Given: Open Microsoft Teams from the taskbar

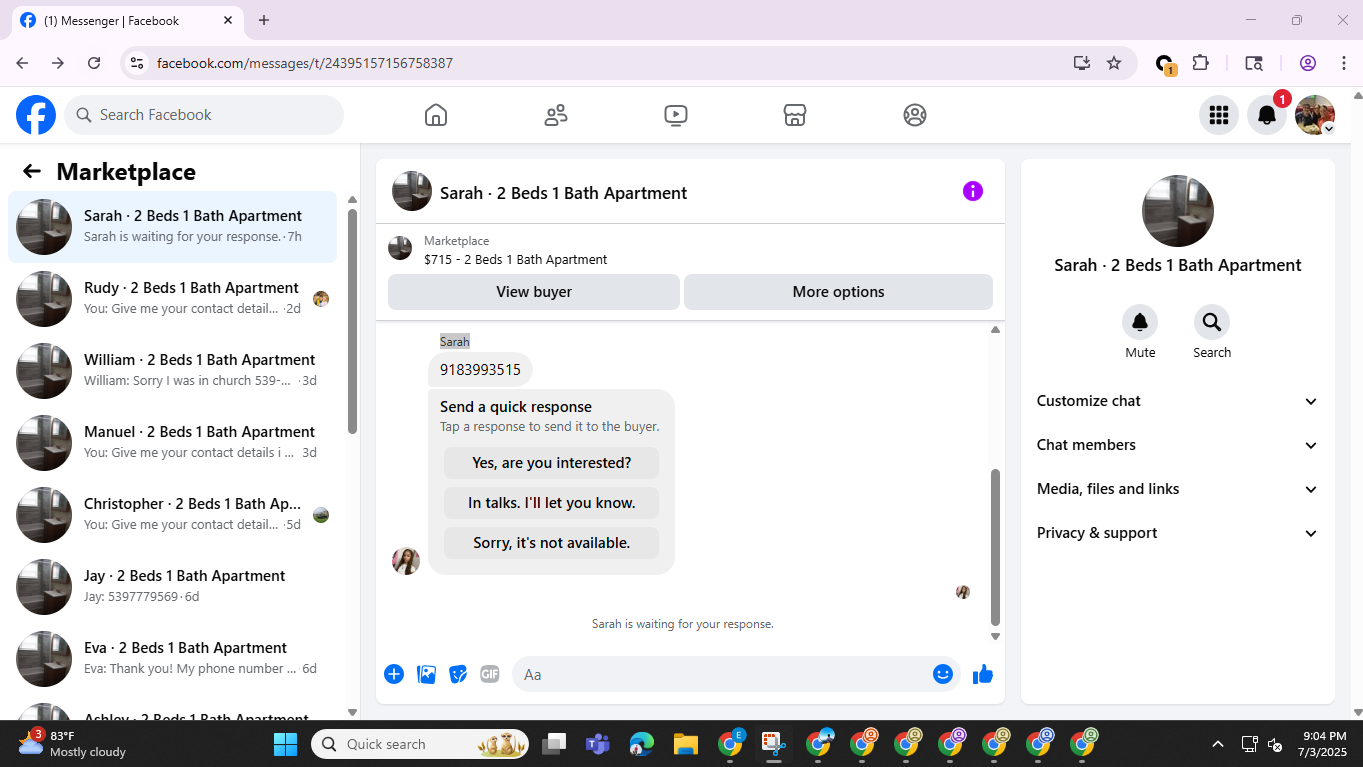Looking at the screenshot, I should 598,744.
